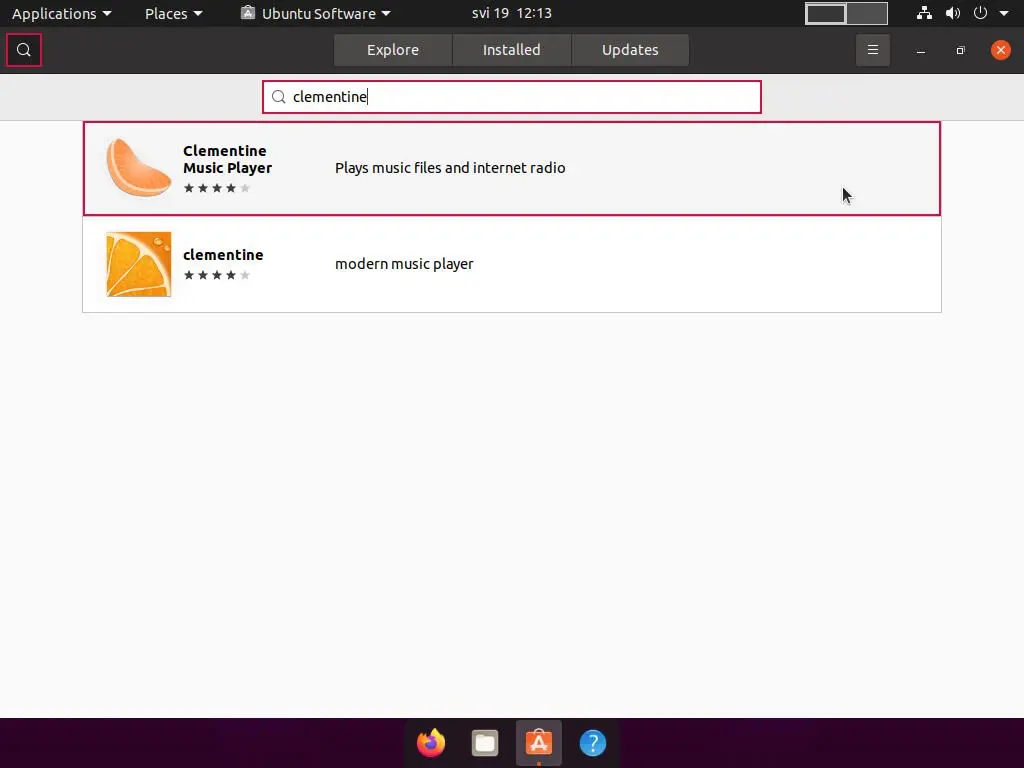Switch to the Installed tab

click(511, 50)
